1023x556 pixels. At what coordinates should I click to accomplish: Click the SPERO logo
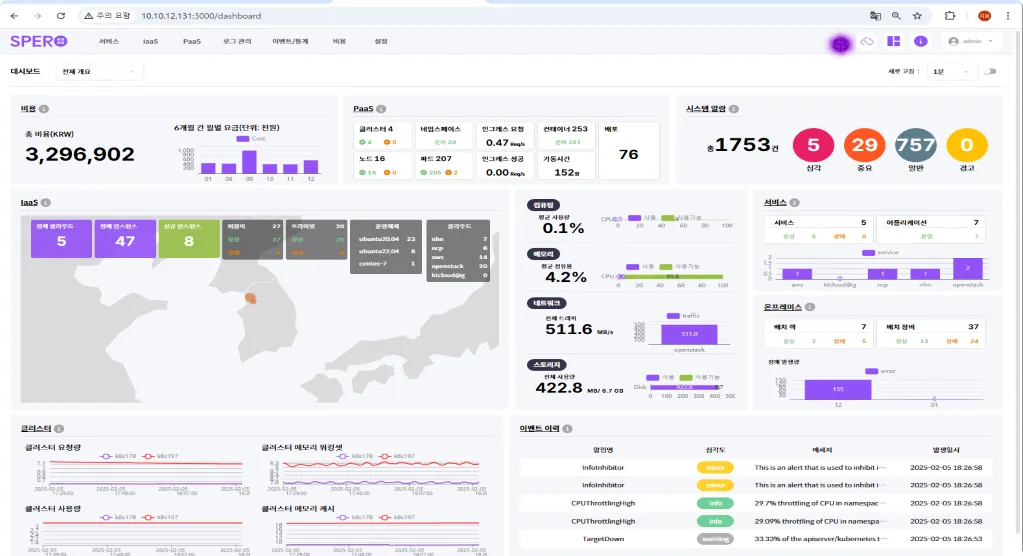pyautogui.click(x=38, y=41)
